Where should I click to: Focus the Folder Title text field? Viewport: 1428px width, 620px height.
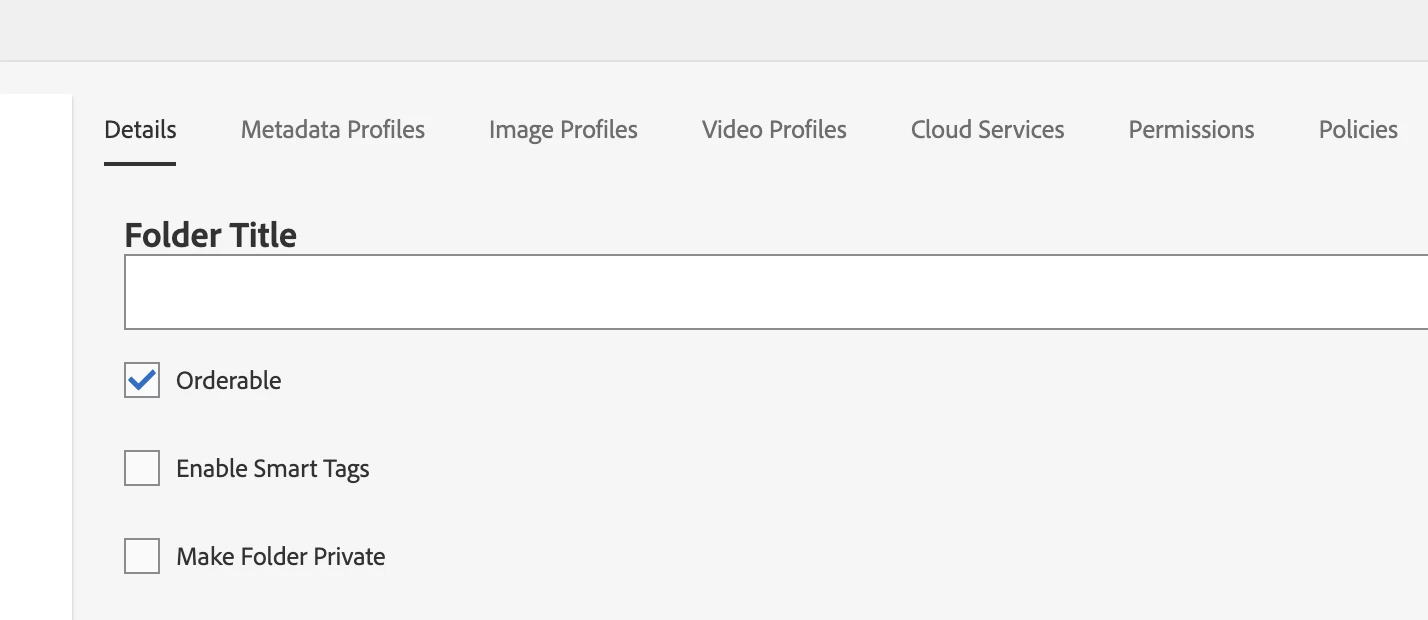point(776,292)
